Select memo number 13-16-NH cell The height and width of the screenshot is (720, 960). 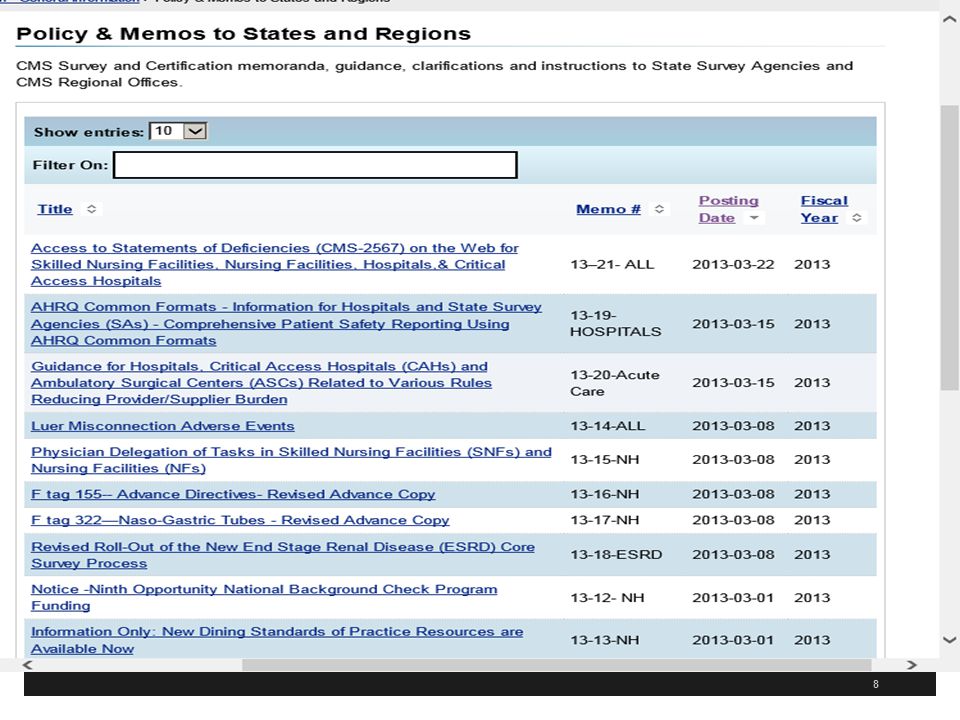(x=605, y=494)
